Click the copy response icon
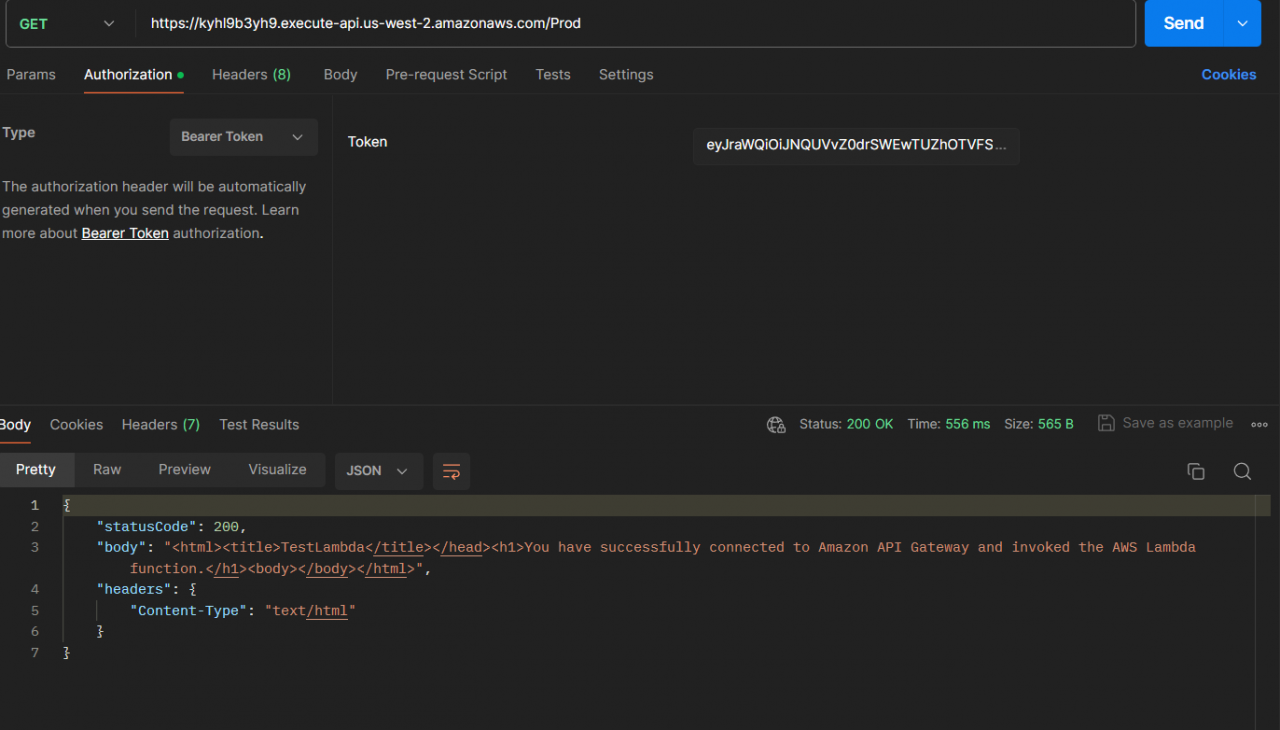Screen dimensions: 1280x730 click(x=1195, y=471)
